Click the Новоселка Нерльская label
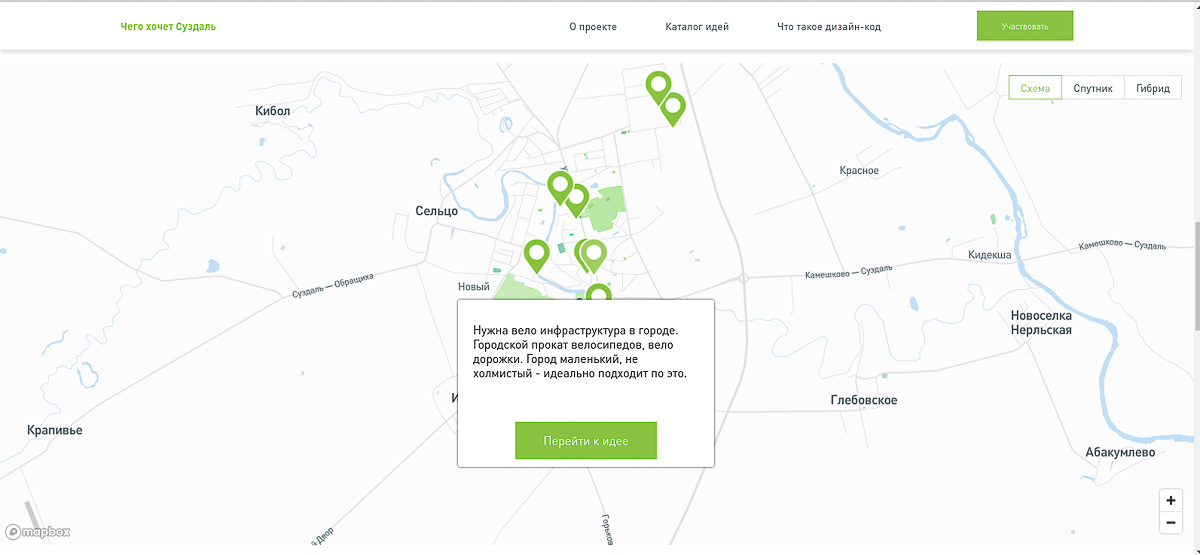 tap(1041, 323)
